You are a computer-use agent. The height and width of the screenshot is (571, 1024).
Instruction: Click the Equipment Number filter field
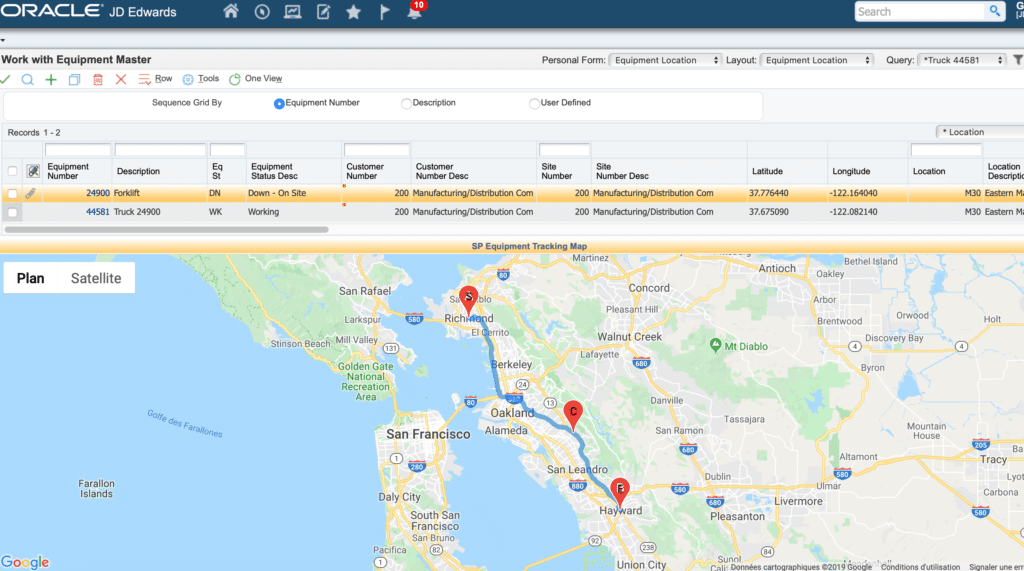point(77,150)
